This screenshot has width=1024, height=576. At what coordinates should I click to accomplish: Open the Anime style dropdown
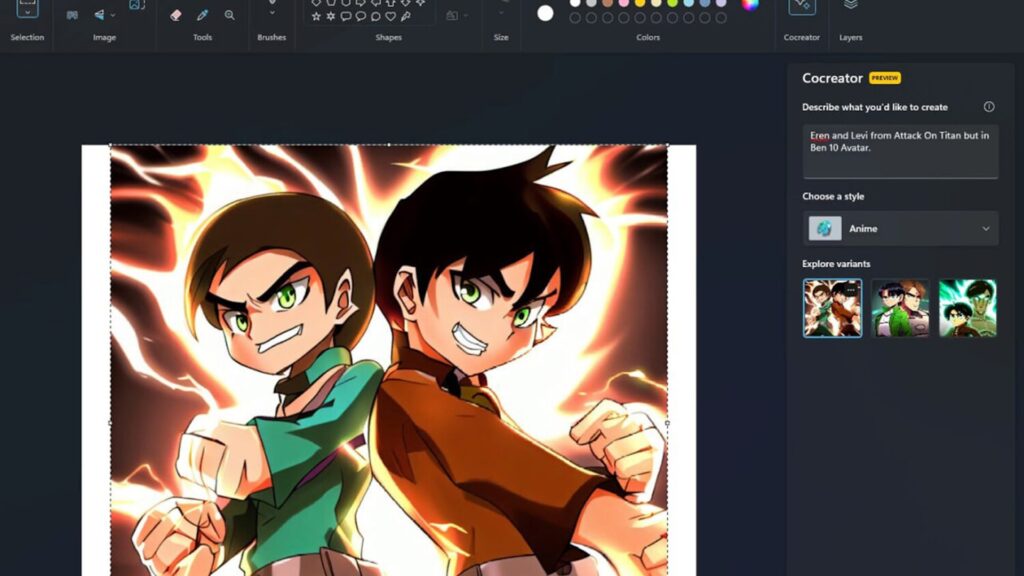(x=900, y=229)
